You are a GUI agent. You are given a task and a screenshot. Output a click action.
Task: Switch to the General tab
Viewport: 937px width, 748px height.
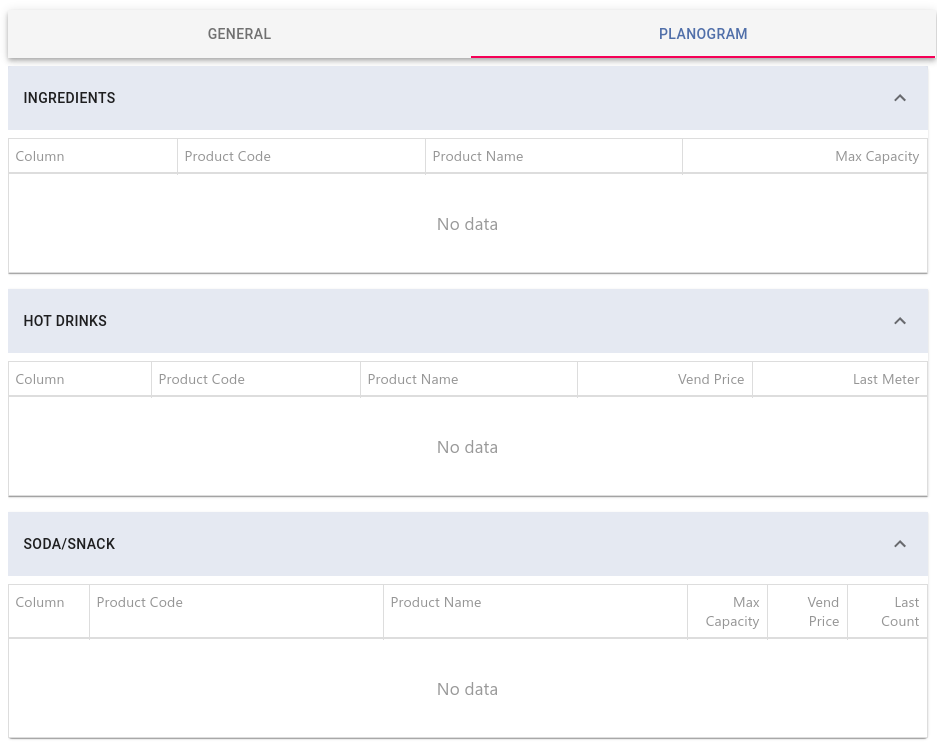click(x=239, y=34)
